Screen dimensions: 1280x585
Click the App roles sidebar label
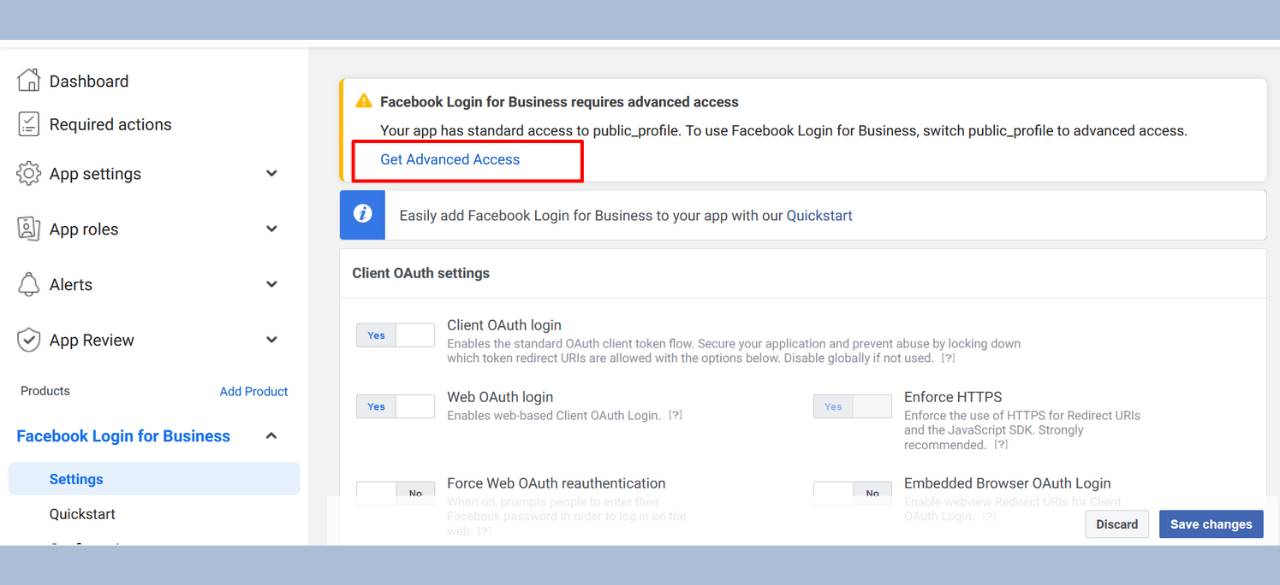(x=84, y=229)
